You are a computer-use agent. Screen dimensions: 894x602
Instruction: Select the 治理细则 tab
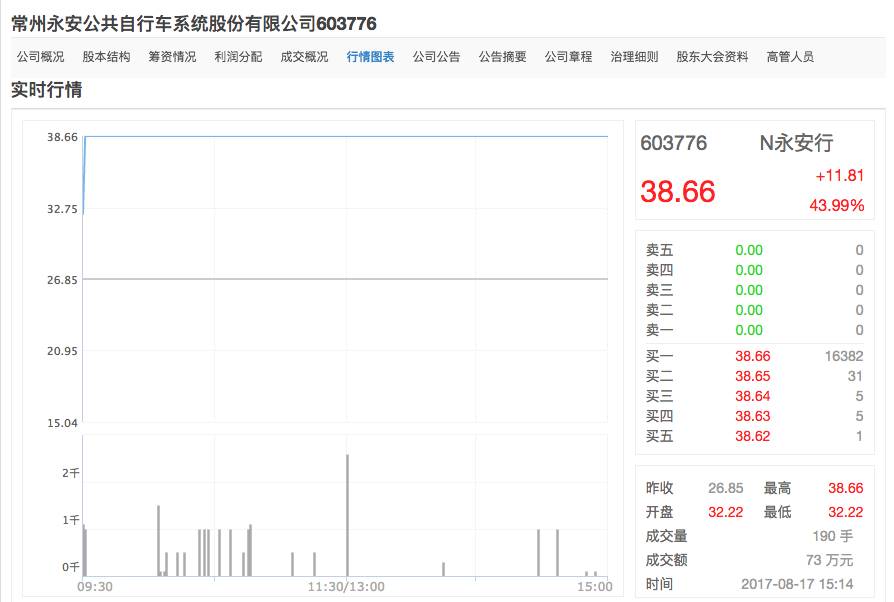click(635, 56)
